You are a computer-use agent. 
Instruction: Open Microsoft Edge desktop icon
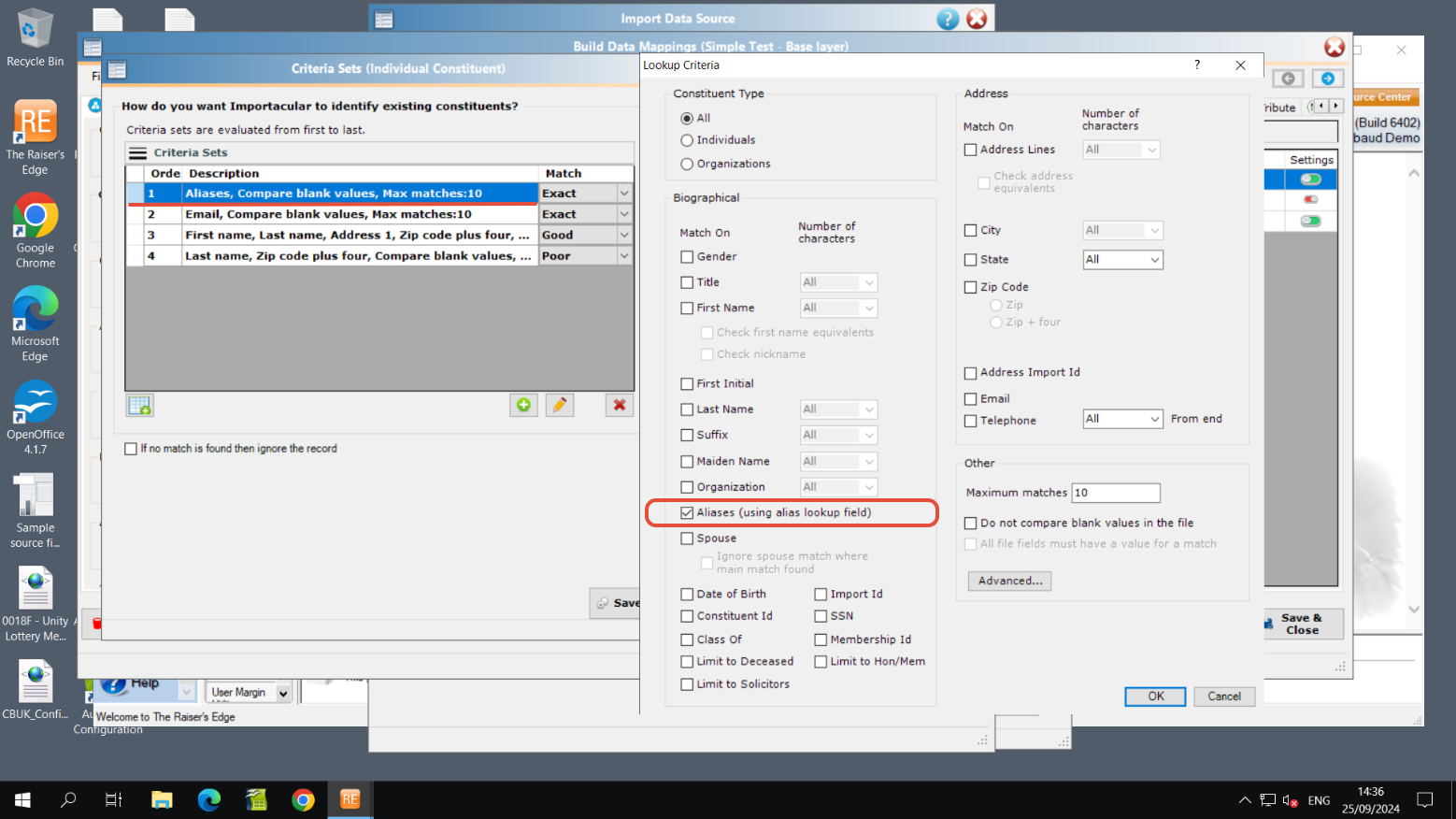click(35, 324)
